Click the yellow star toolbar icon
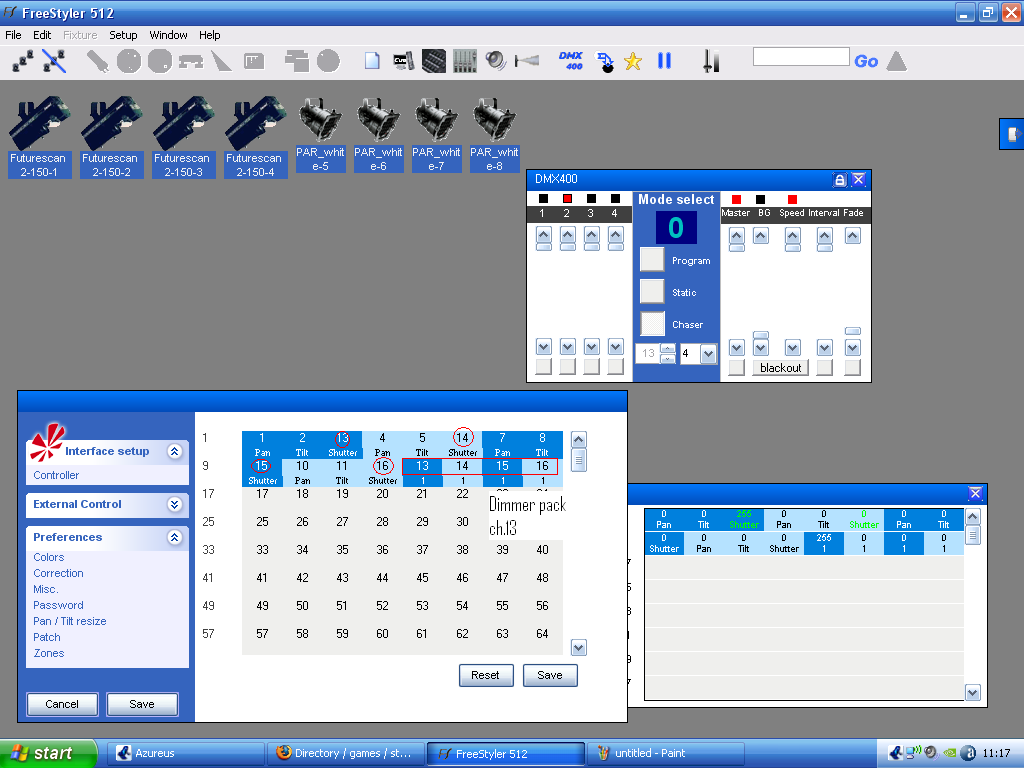The height and width of the screenshot is (768, 1024). tap(633, 61)
